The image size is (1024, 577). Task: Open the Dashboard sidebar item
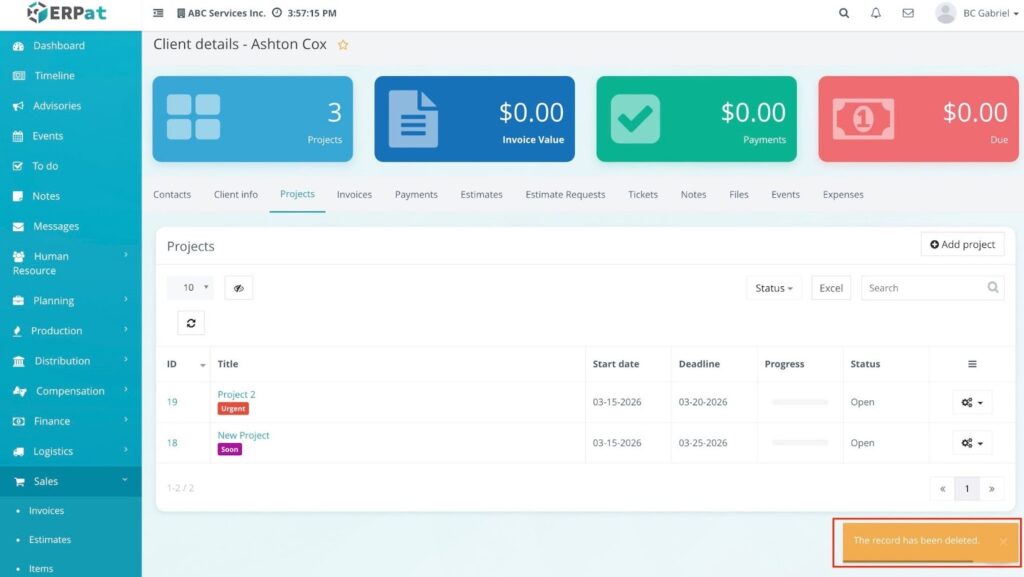click(58, 46)
